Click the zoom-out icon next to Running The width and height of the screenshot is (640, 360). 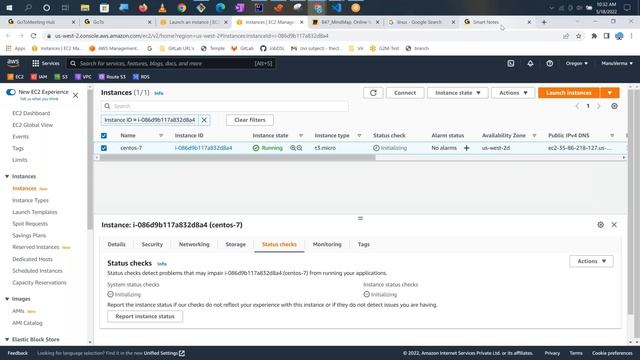[300, 148]
